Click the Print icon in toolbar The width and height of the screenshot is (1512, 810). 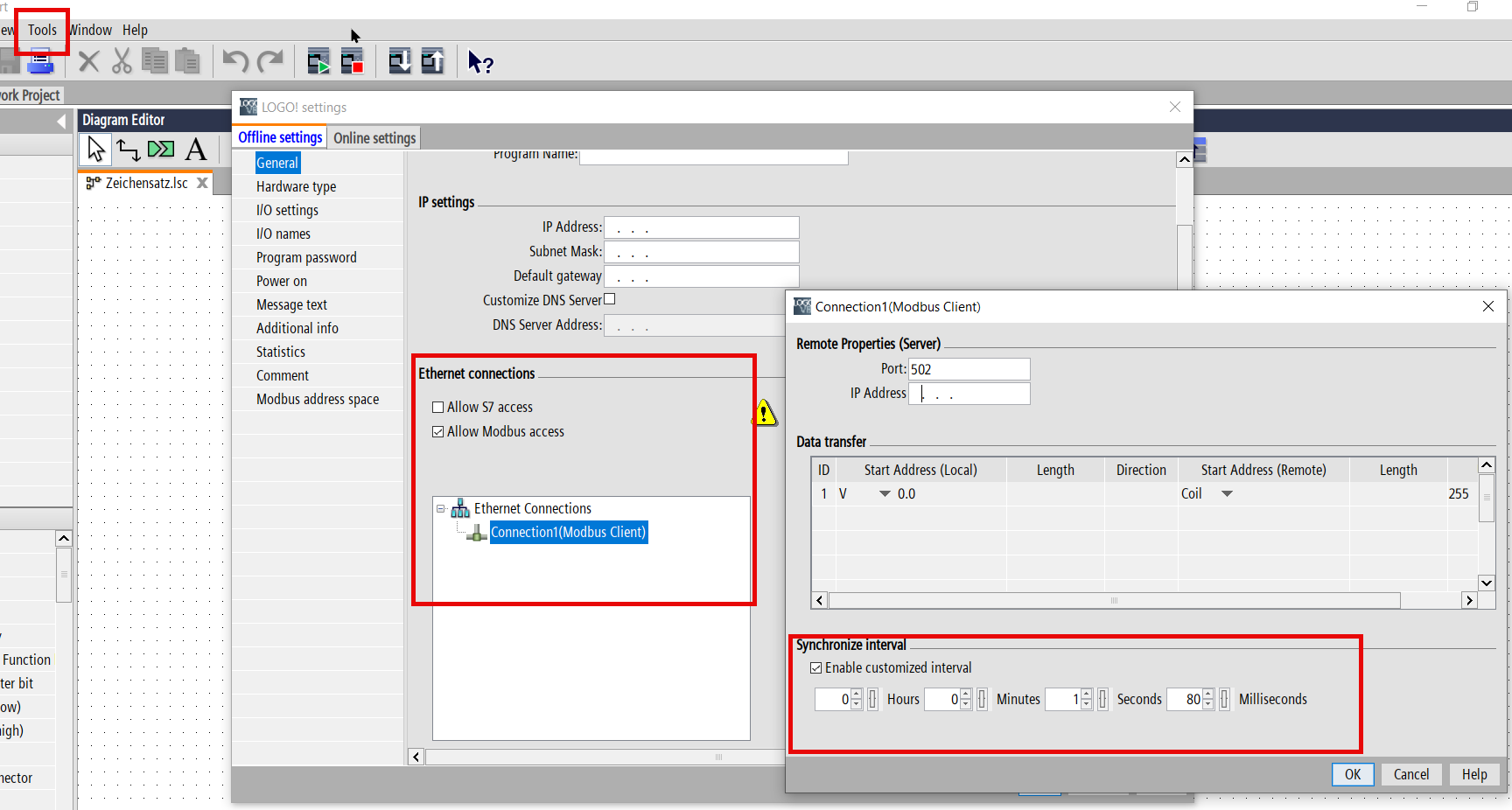[x=40, y=62]
